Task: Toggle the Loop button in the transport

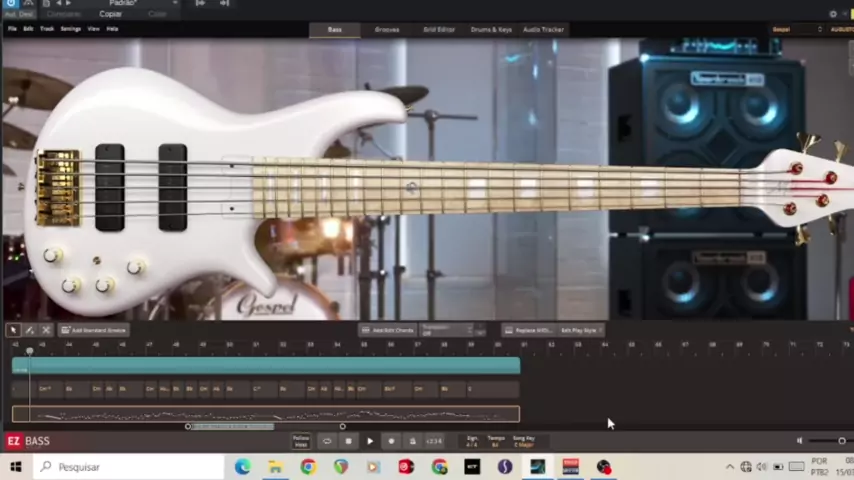Action: pos(326,441)
